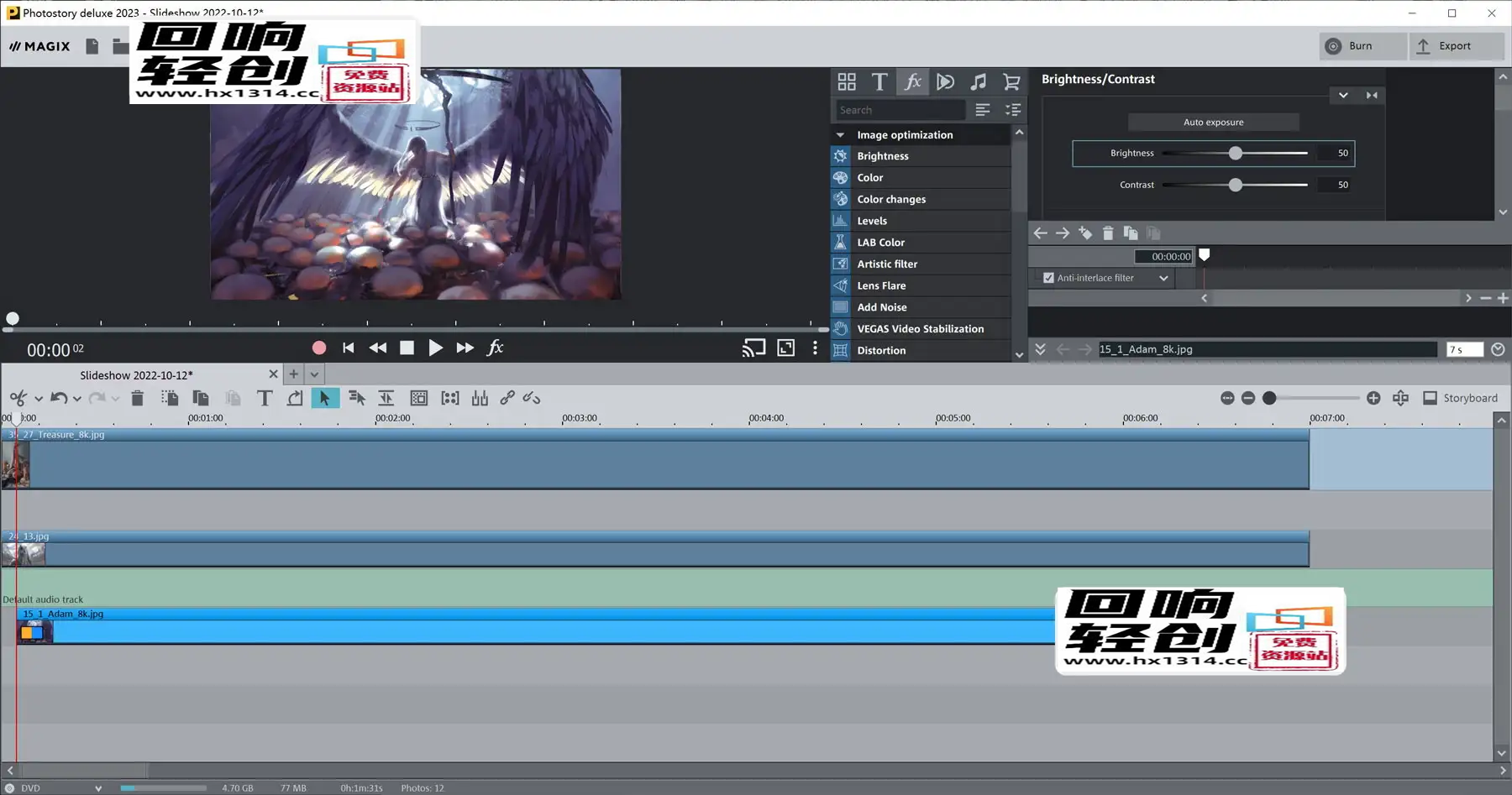Open the Transitions tab

coord(945,81)
